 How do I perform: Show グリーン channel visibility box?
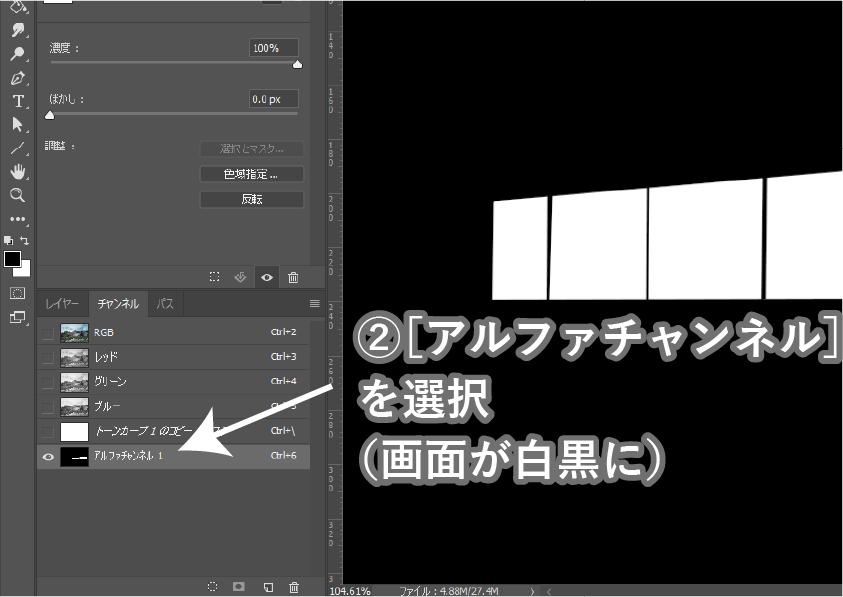48,382
